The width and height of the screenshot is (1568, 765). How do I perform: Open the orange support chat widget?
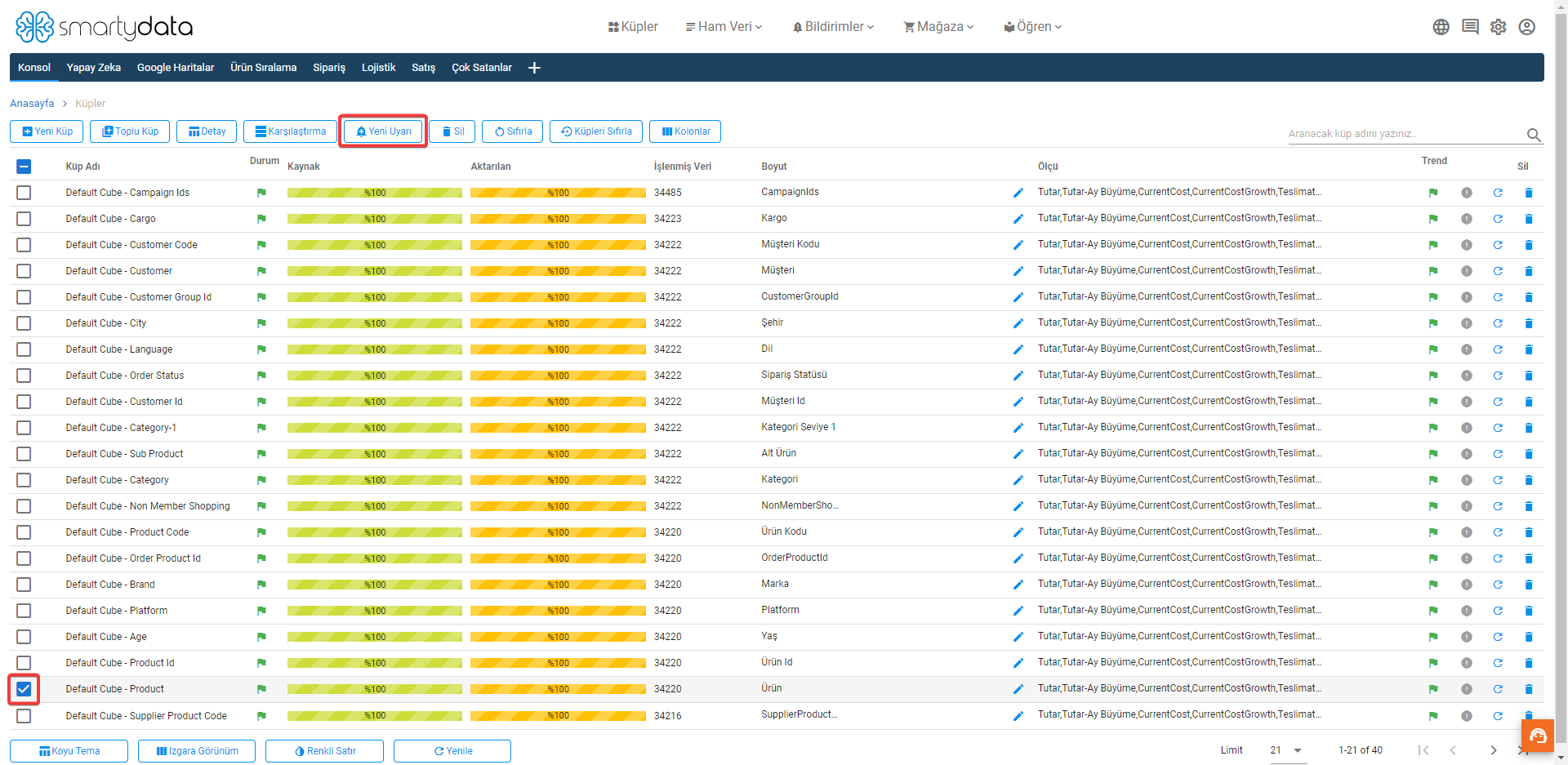(1538, 736)
